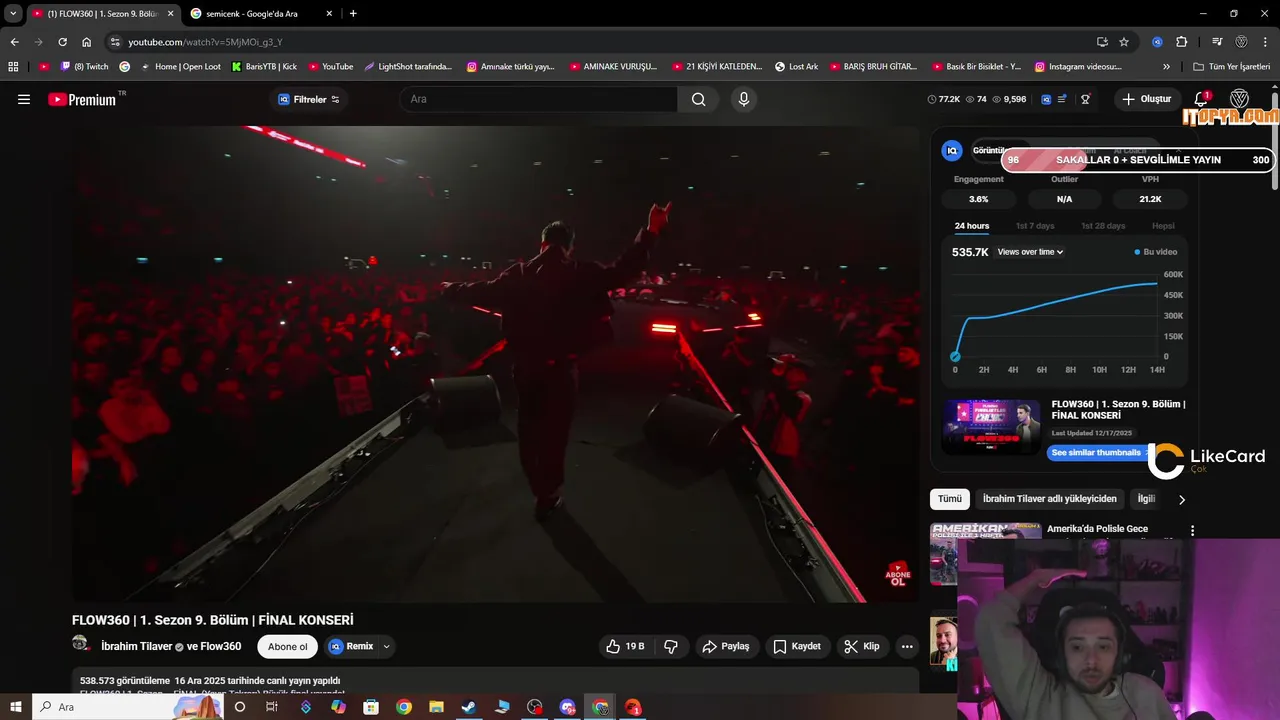Open Discord from the Windows taskbar
The image size is (1280, 720).
[568, 707]
